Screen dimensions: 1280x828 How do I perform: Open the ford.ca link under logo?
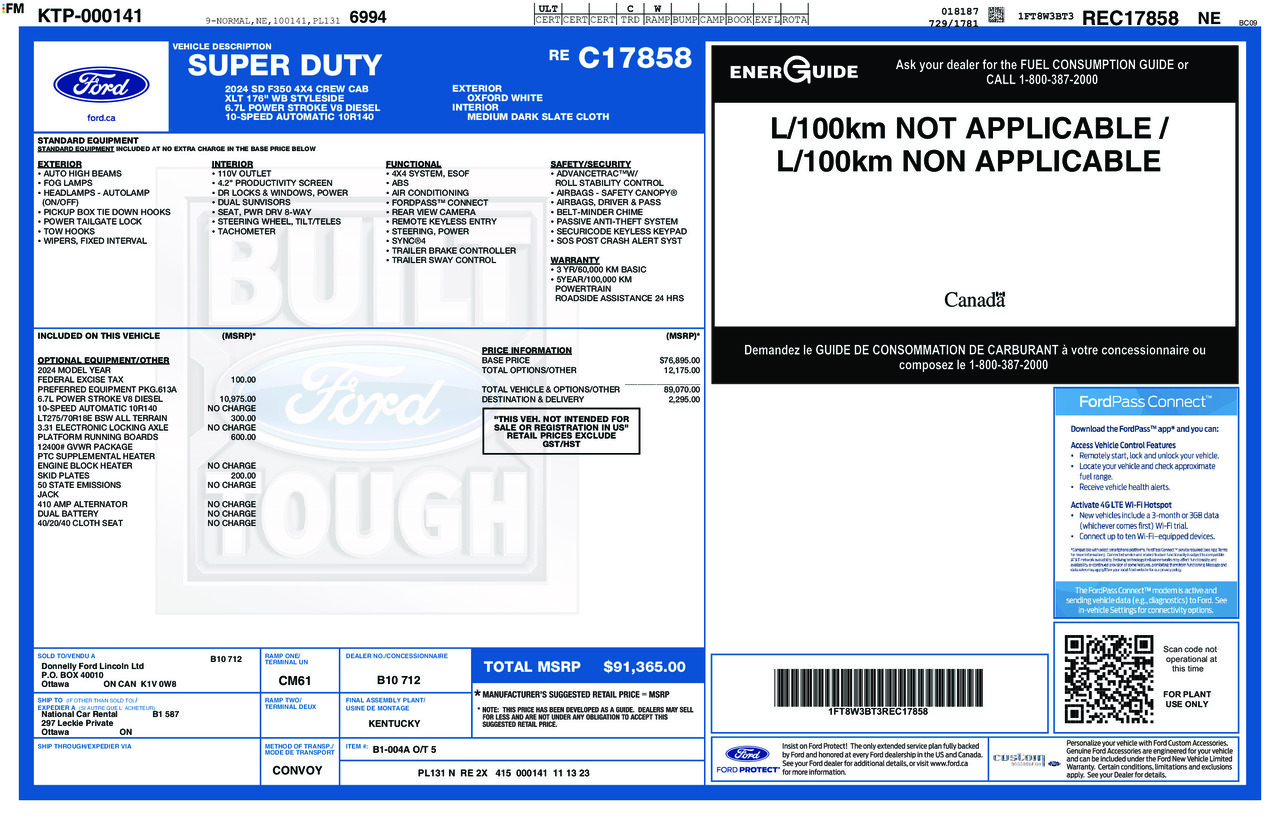[x=101, y=118]
